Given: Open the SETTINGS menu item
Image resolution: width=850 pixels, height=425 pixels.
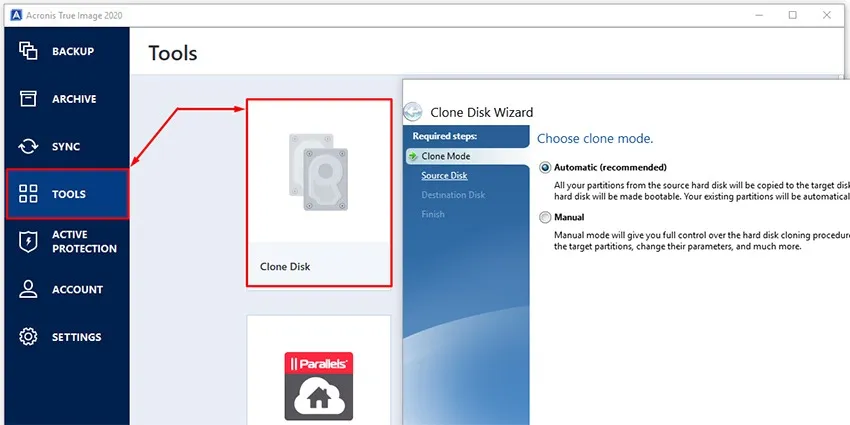Looking at the screenshot, I should (x=76, y=337).
